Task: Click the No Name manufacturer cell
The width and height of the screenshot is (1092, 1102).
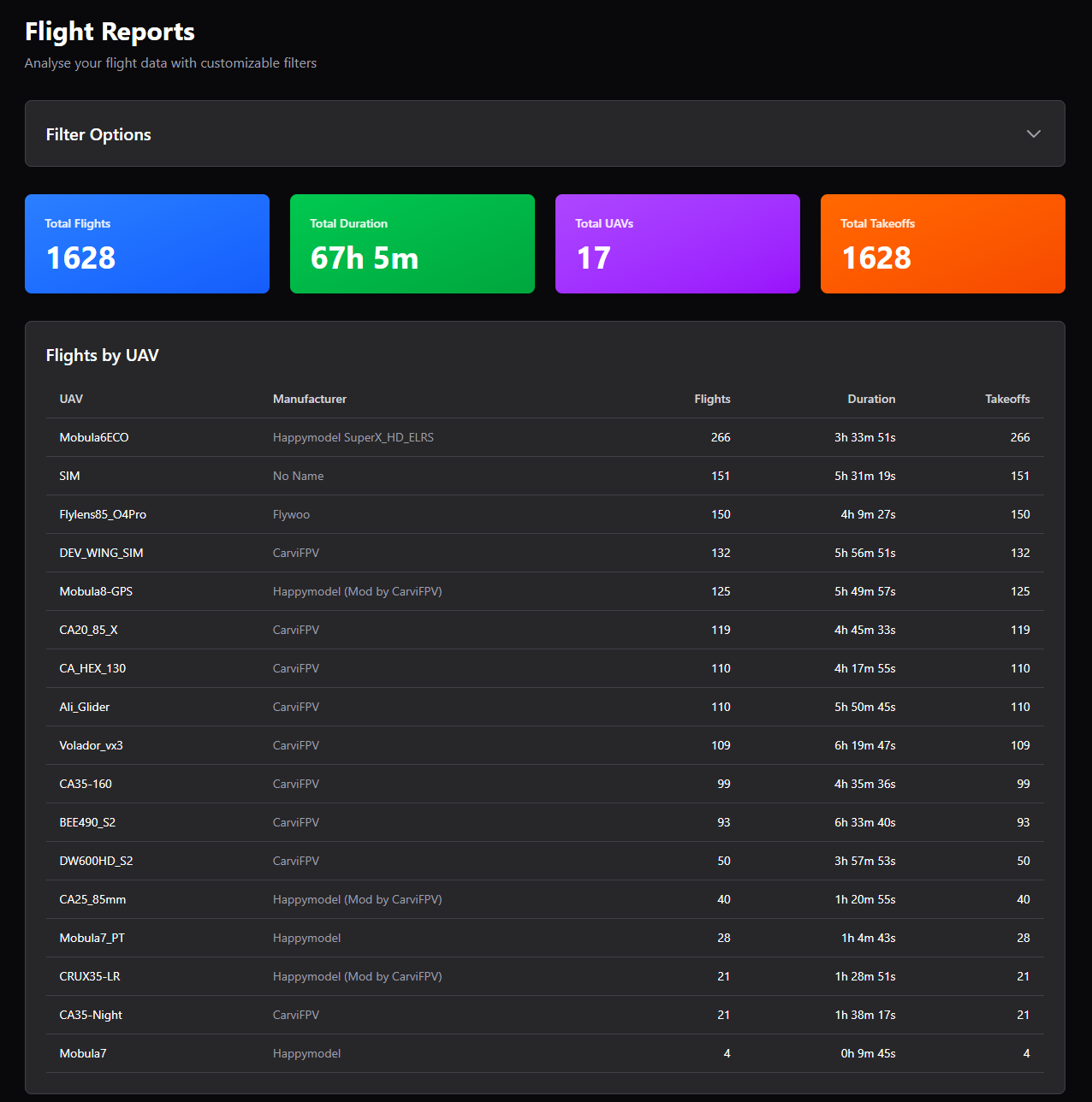Action: pyautogui.click(x=298, y=476)
